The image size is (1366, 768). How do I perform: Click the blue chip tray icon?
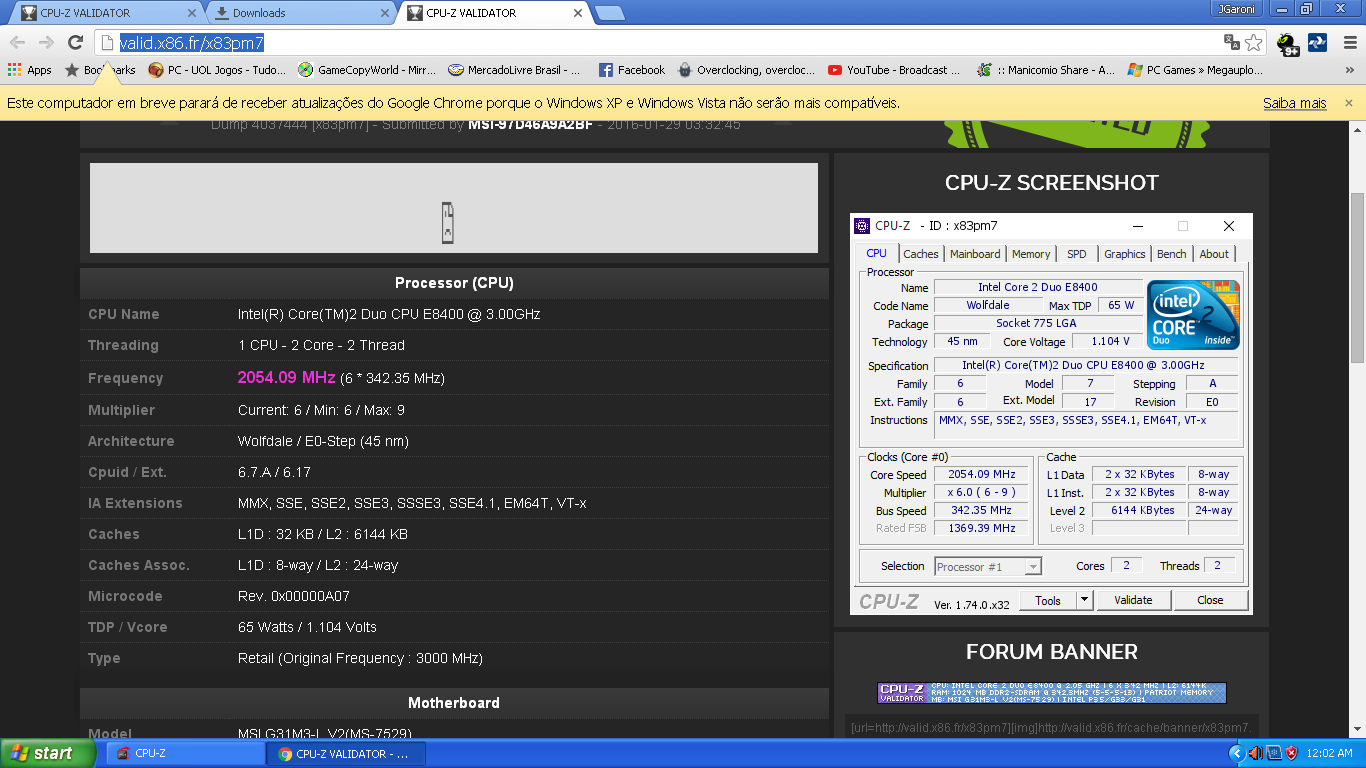coord(1273,753)
